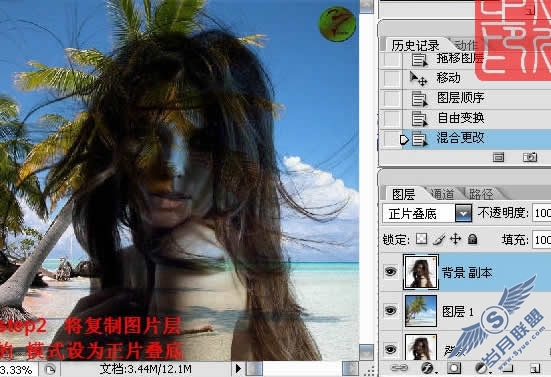Click the 不透明度 value field
This screenshot has width=551, height=377.
pos(542,213)
